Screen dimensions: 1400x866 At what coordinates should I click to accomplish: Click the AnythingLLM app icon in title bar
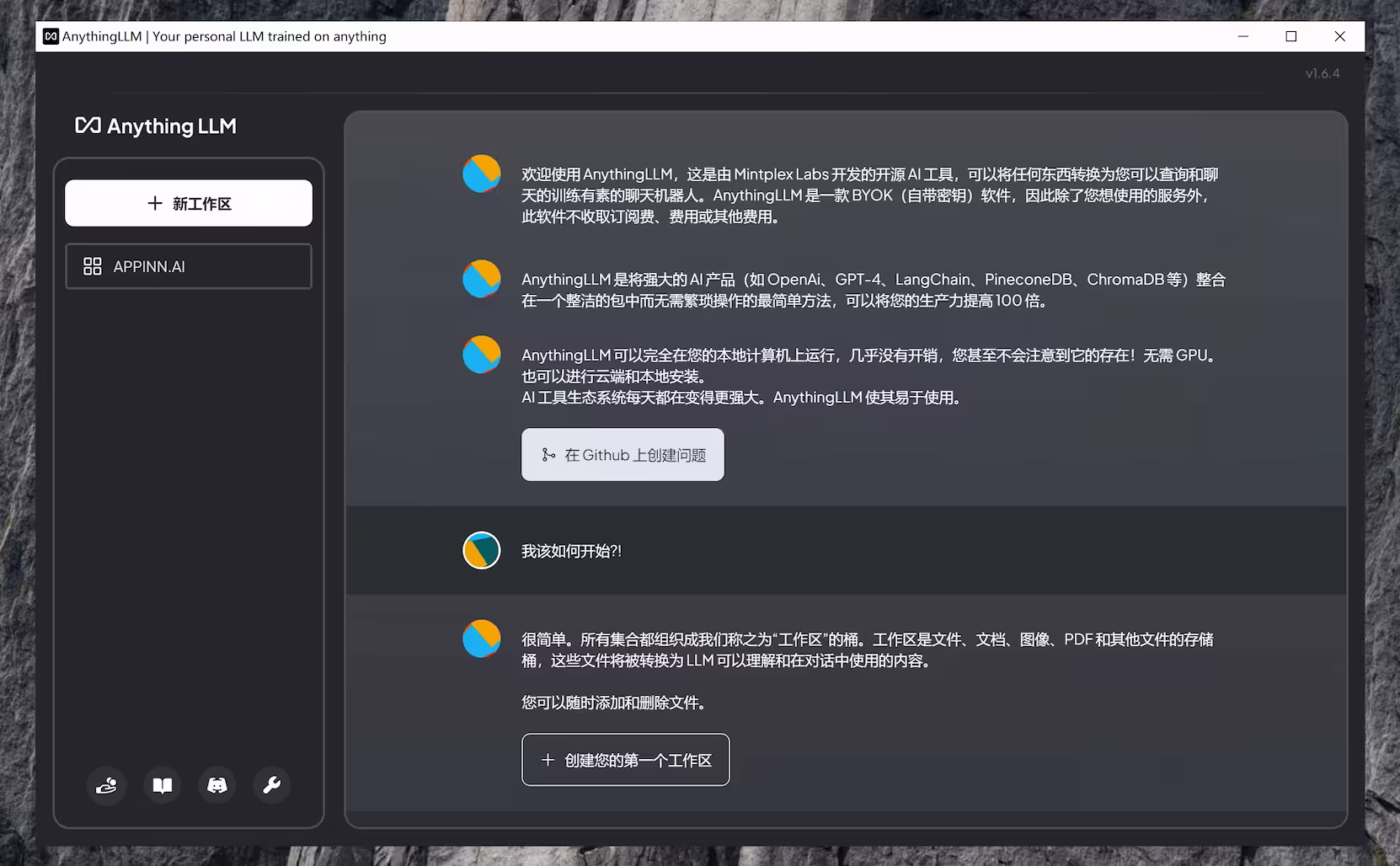(51, 36)
